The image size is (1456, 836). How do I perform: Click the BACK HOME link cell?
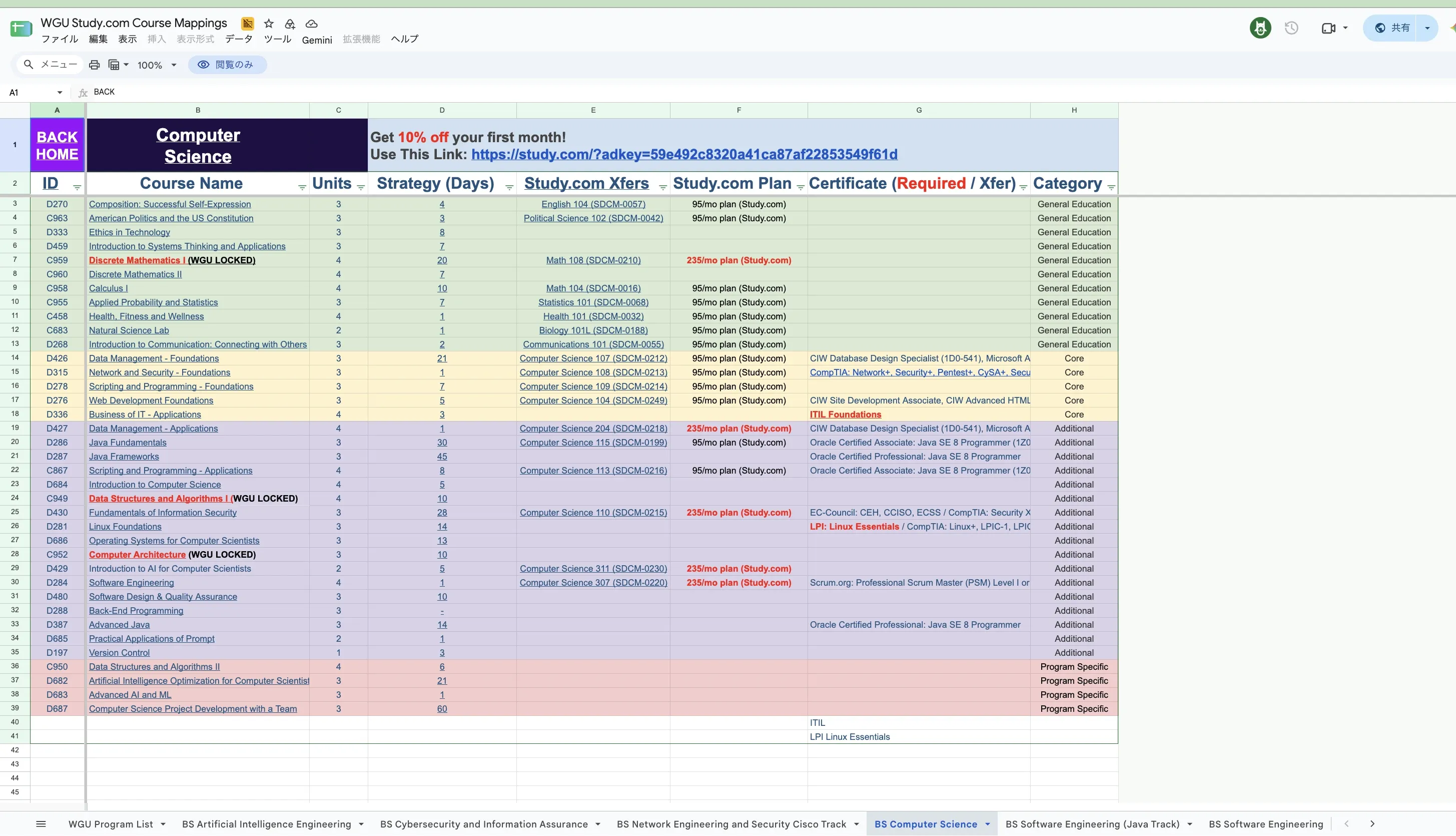pos(57,145)
